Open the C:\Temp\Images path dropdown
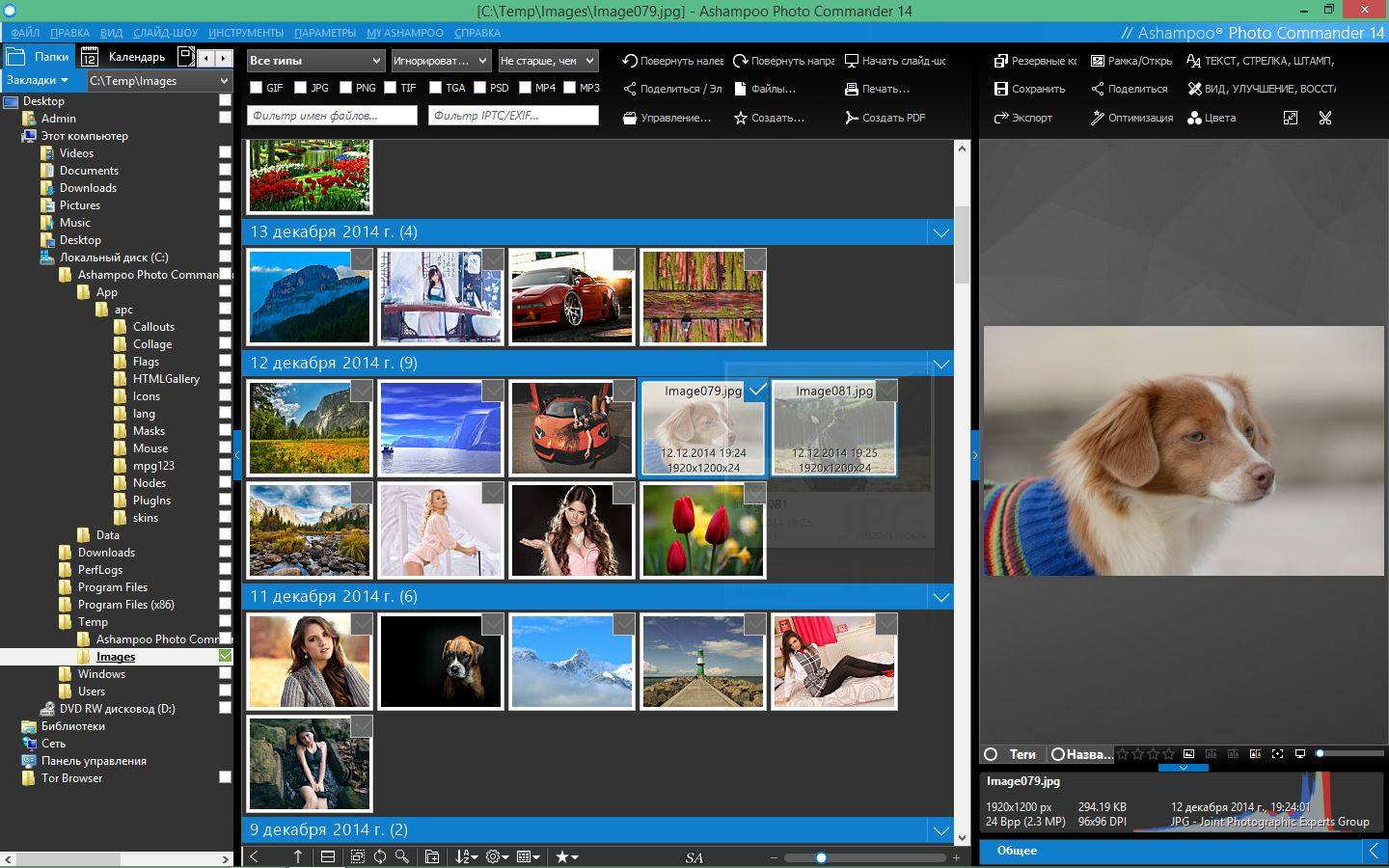 159,81
